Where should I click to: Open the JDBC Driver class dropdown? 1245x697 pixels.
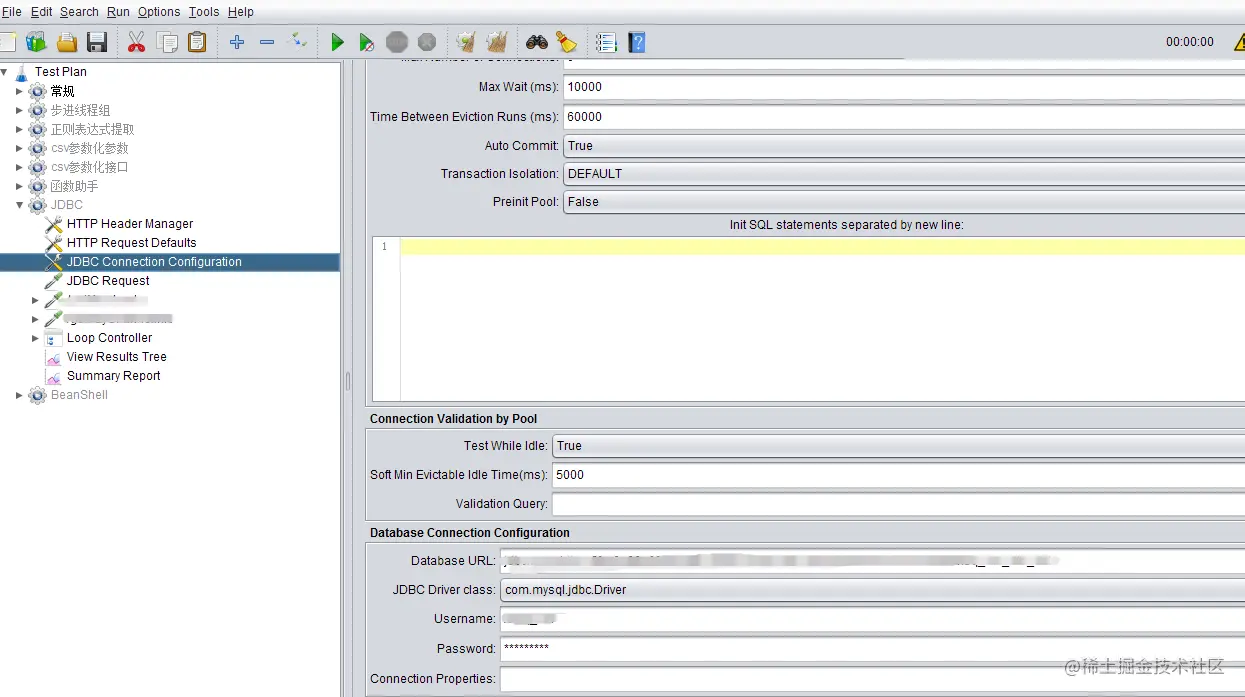872,590
